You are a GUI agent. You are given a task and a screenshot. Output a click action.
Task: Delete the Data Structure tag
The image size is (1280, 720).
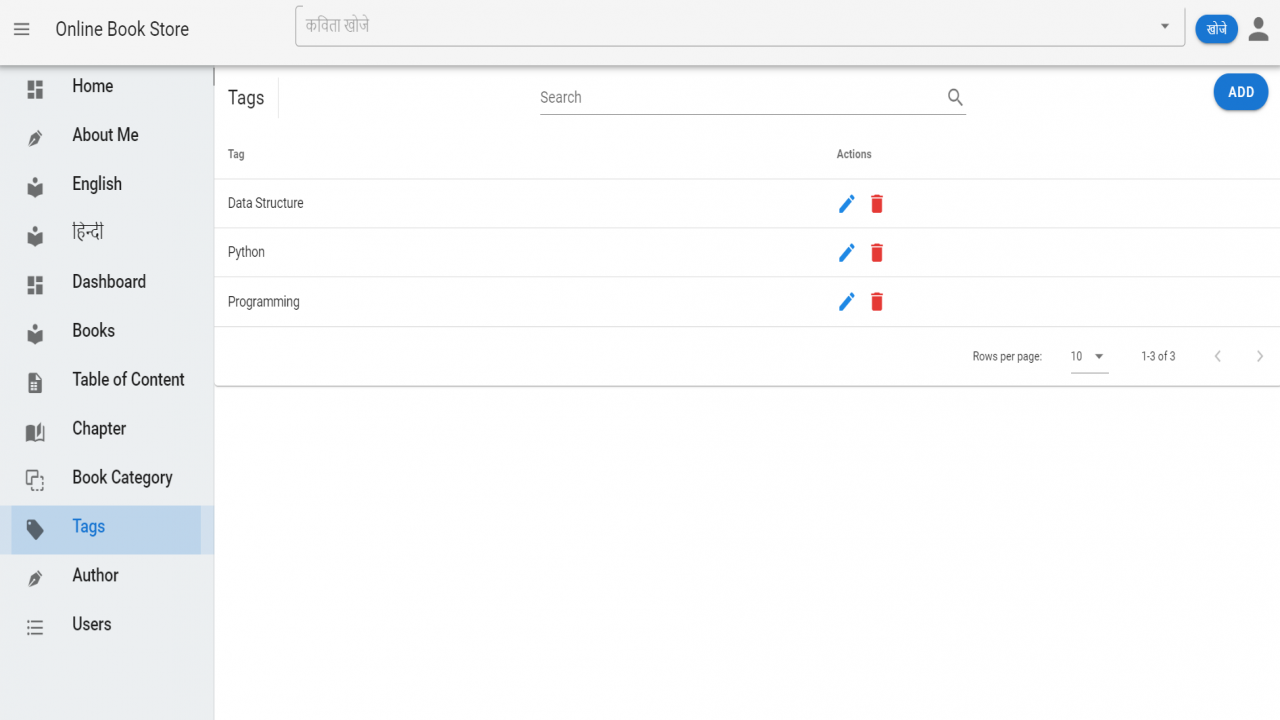click(877, 204)
